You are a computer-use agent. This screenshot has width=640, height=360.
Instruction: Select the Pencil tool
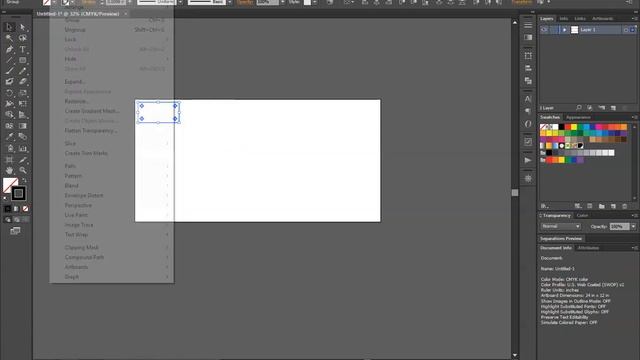click(x=22, y=71)
